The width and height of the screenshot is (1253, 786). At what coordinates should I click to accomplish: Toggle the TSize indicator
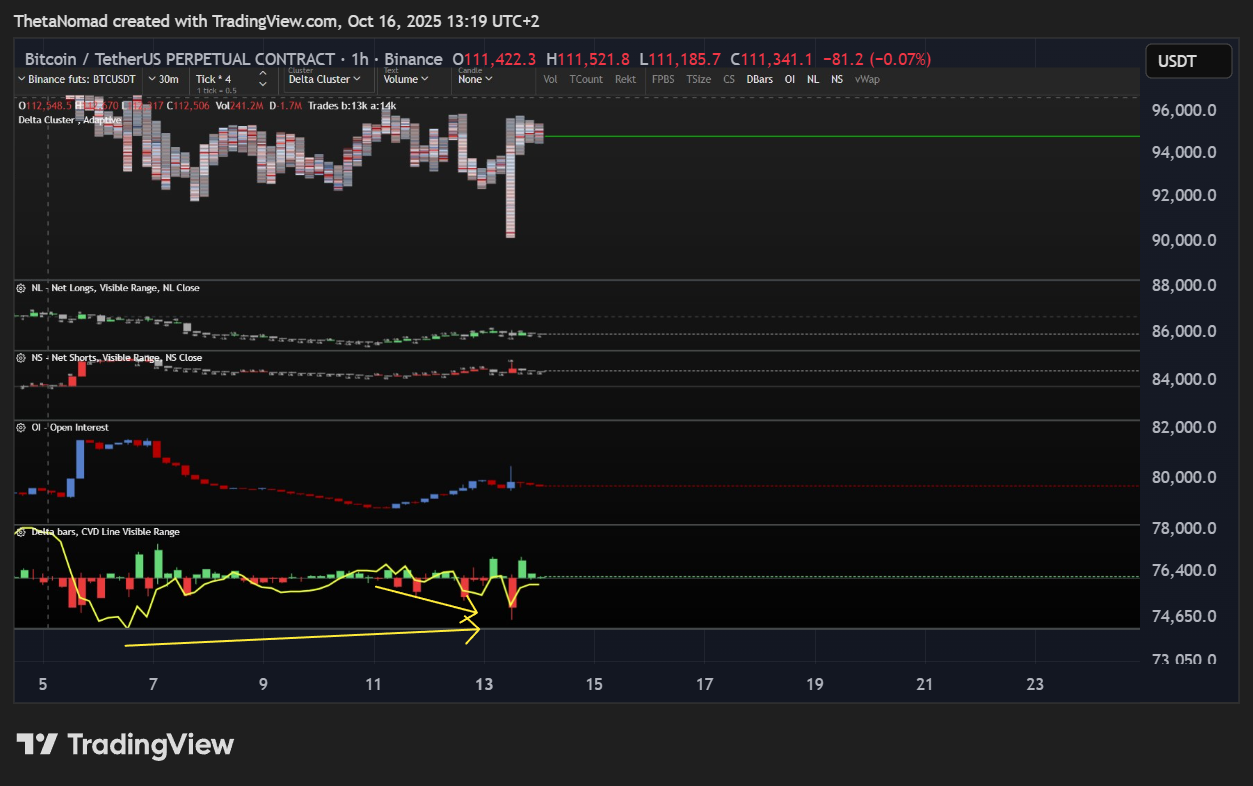[698, 79]
